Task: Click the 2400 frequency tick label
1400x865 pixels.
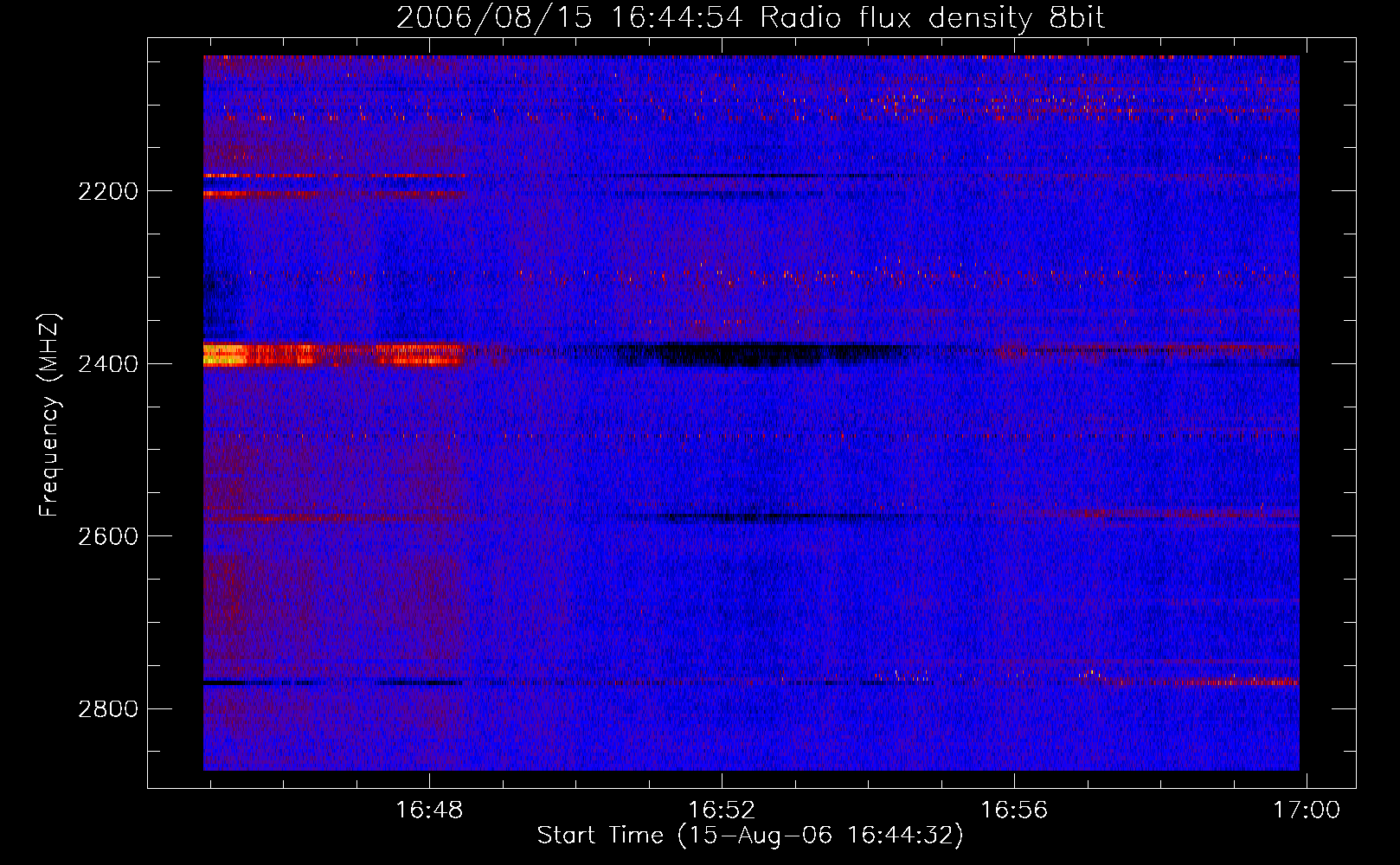Action: click(108, 364)
